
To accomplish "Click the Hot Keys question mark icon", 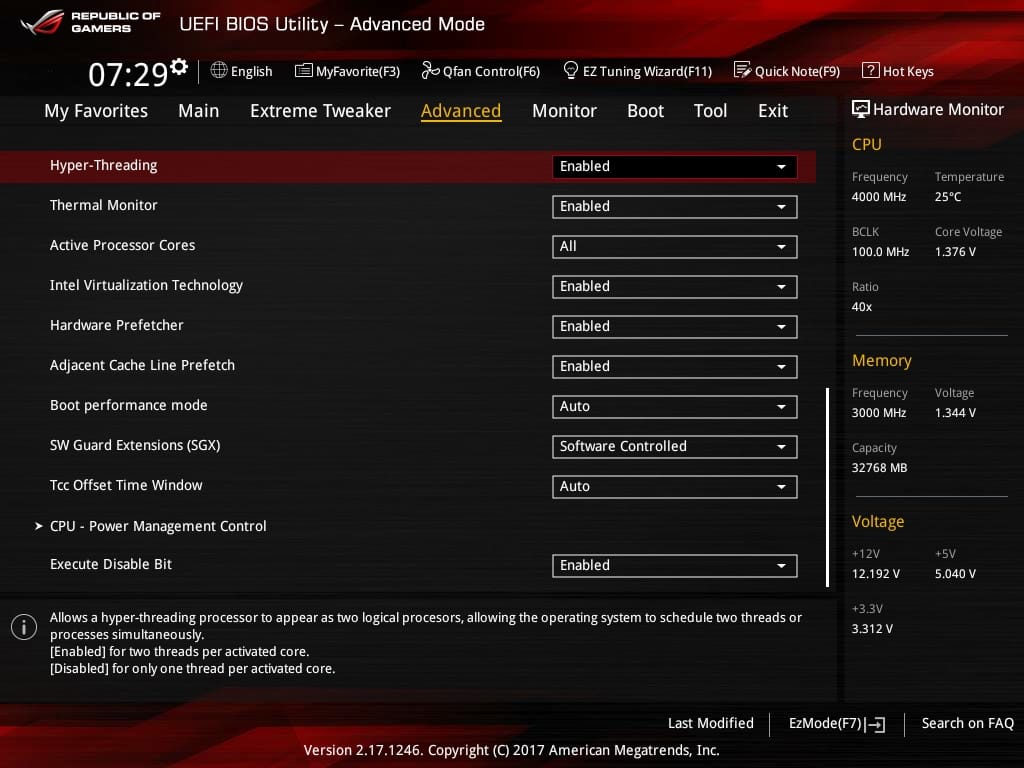I will [x=870, y=71].
